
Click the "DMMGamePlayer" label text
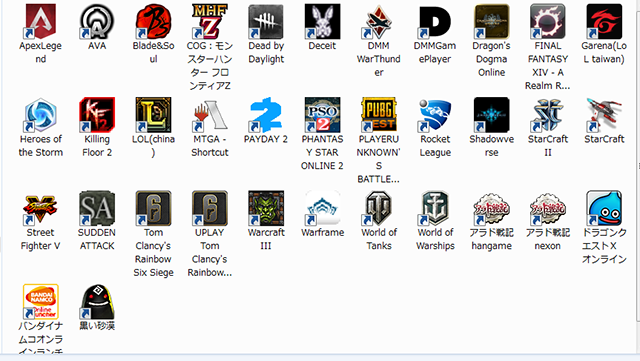[435, 52]
